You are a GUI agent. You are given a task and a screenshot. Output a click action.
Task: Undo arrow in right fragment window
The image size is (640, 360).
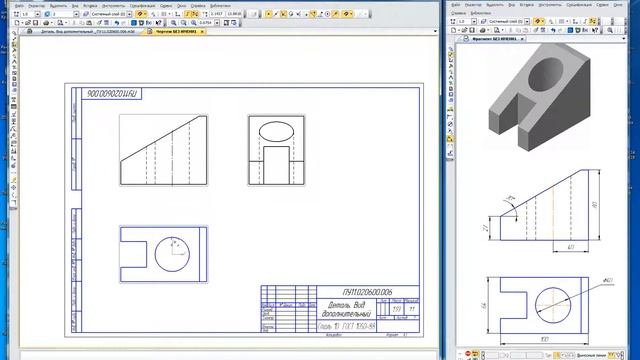[553, 30]
